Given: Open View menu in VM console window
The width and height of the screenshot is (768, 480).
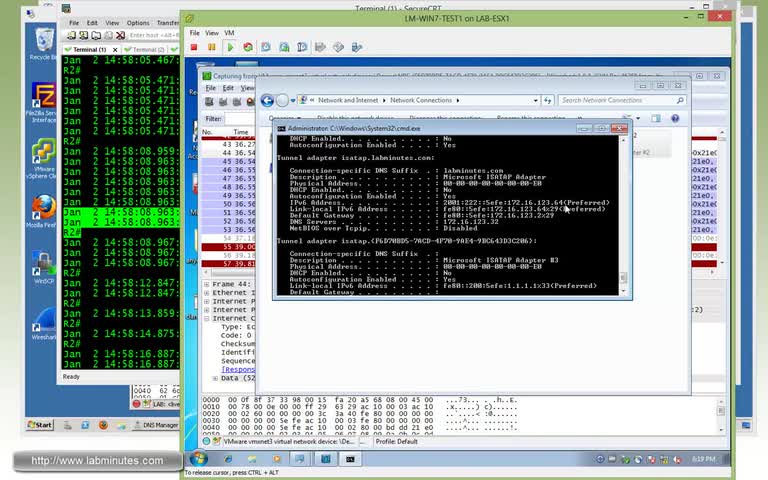Looking at the screenshot, I should pos(212,33).
